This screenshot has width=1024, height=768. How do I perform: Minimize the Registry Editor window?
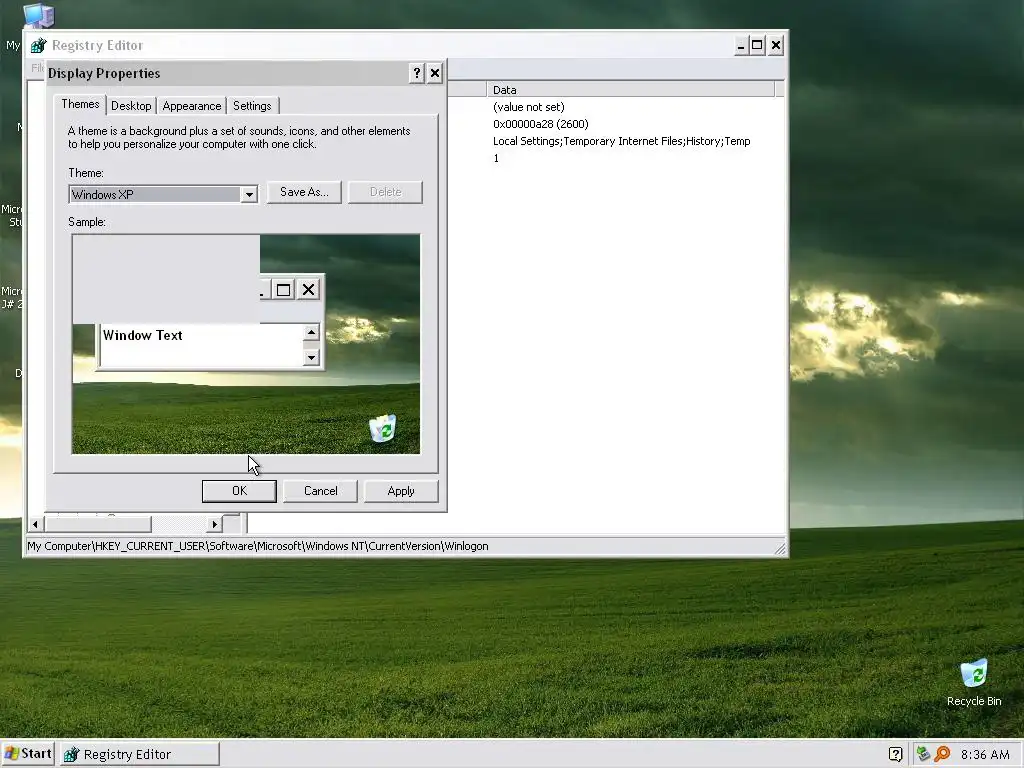click(x=741, y=46)
